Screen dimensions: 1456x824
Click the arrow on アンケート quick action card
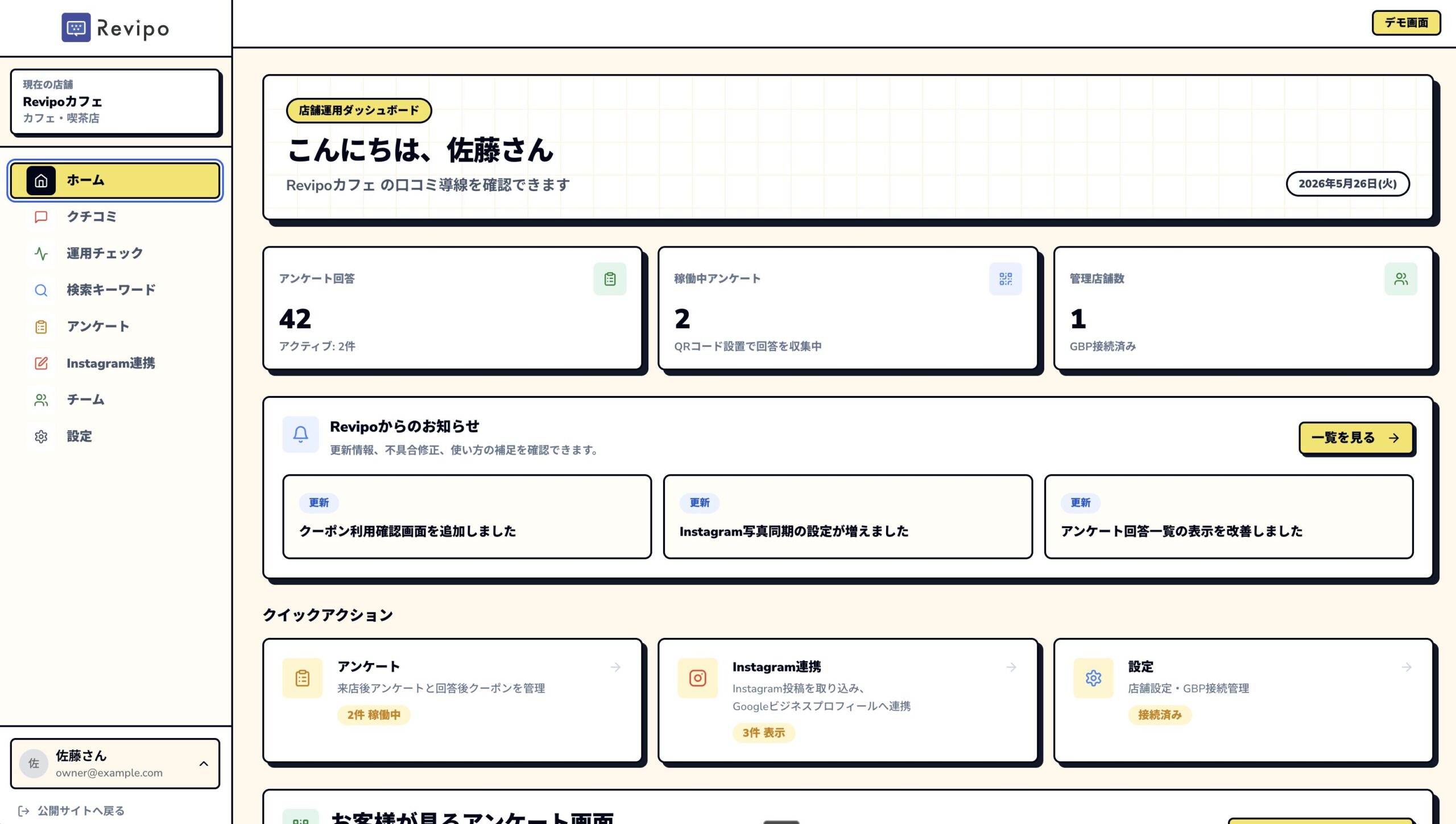click(615, 667)
